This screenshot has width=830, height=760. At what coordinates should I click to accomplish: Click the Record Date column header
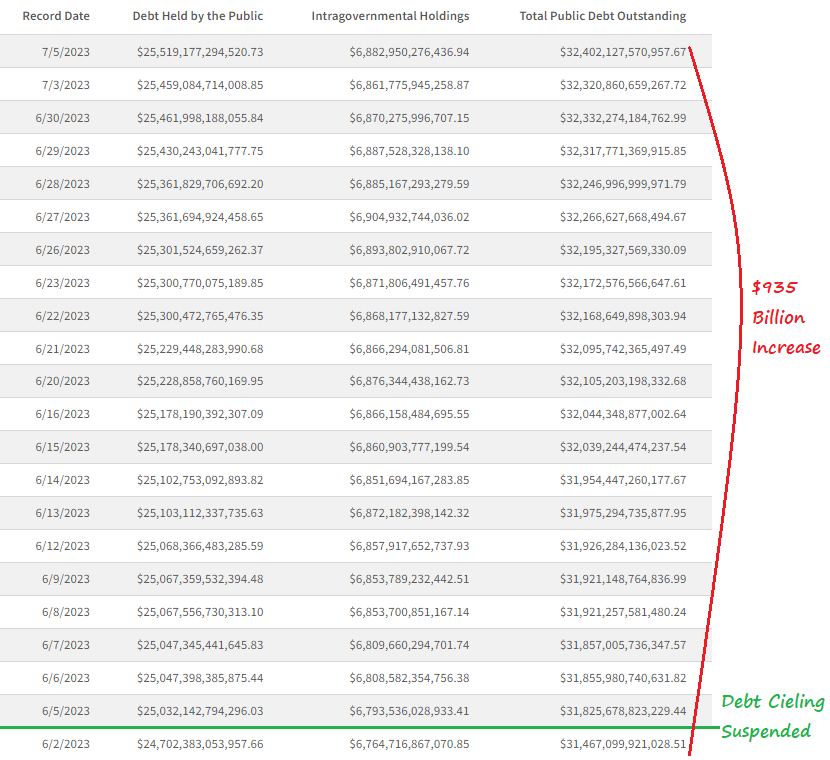(x=56, y=16)
